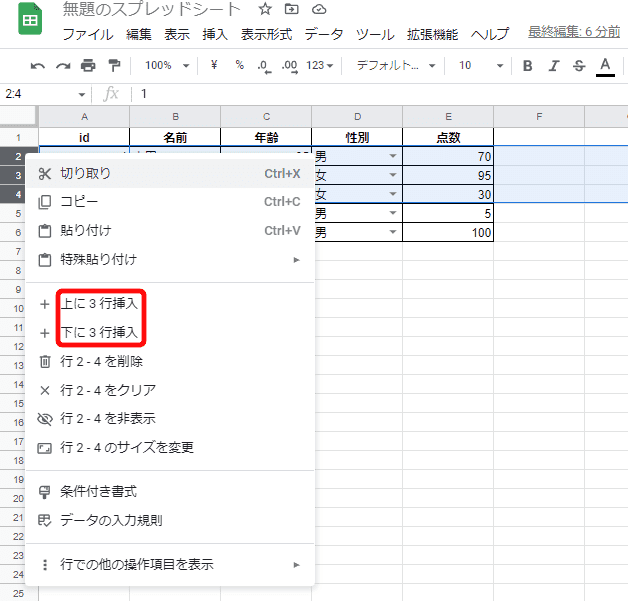Select the paint format roller icon
The width and height of the screenshot is (628, 601).
114,65
